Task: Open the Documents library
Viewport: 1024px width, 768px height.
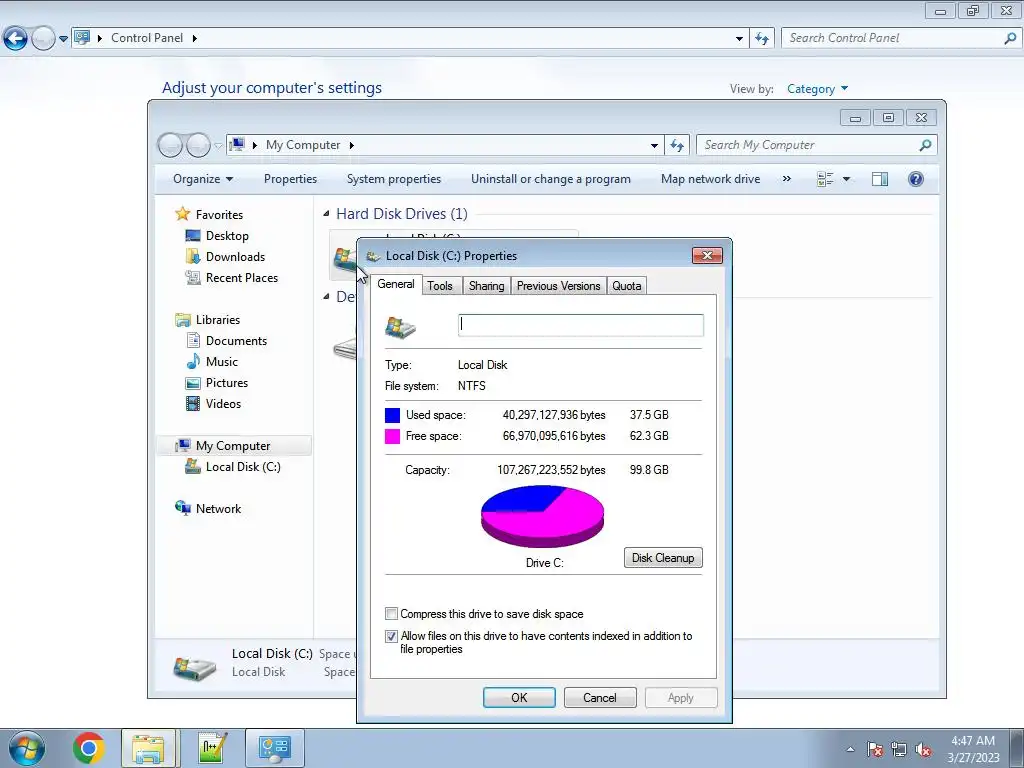Action: [236, 341]
